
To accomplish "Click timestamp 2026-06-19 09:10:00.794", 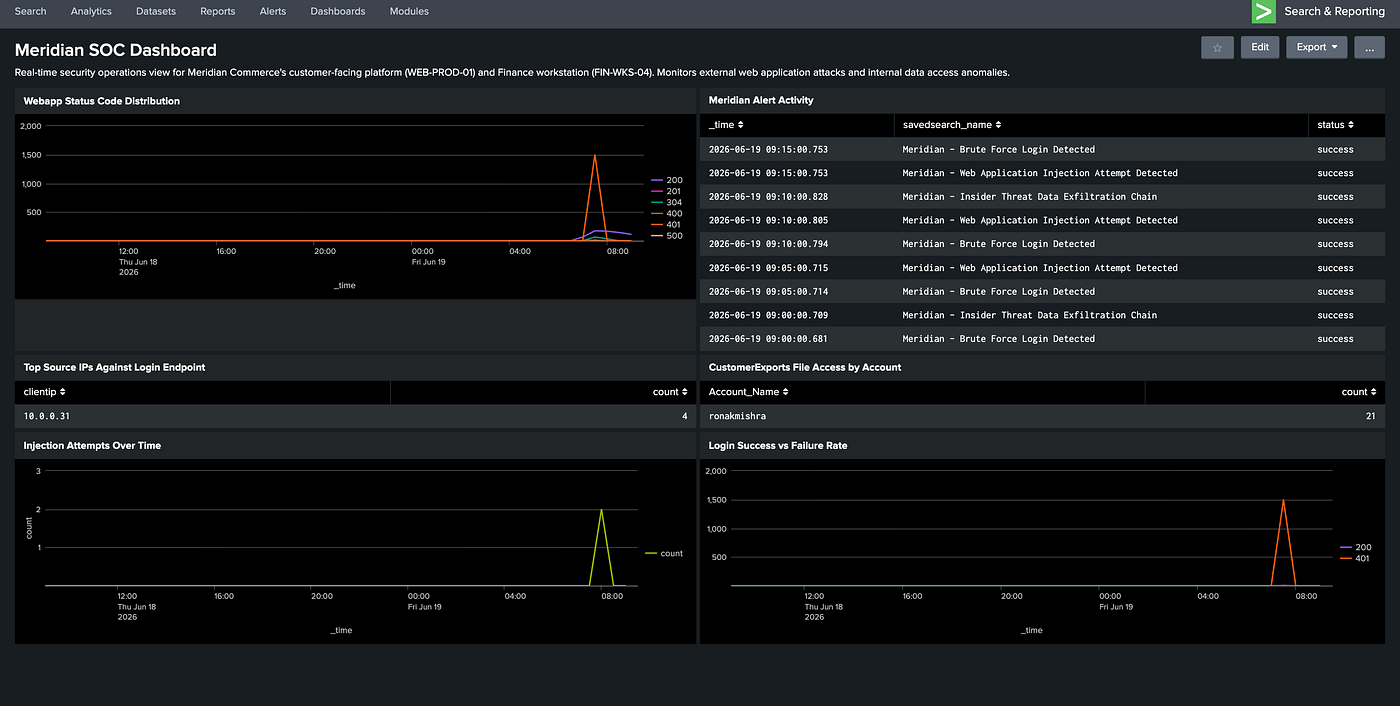I will click(768, 244).
